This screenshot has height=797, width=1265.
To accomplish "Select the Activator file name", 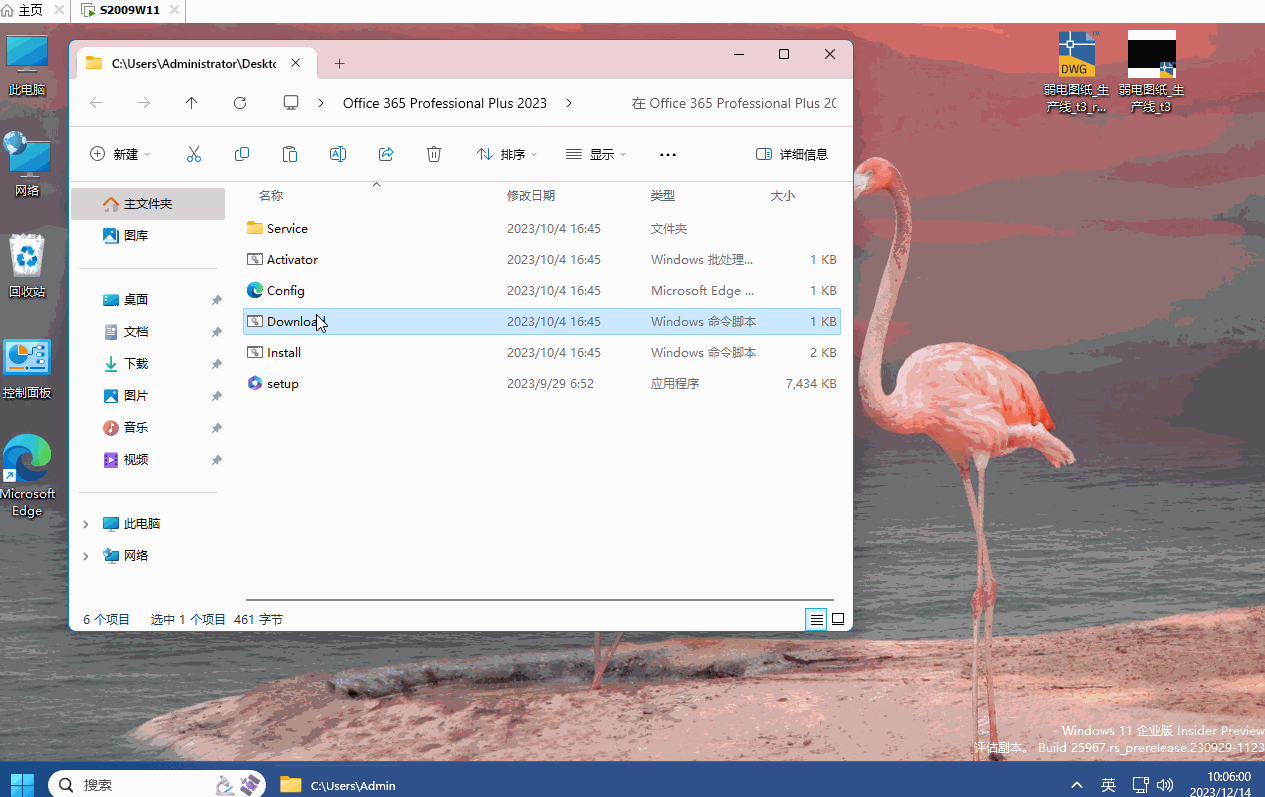I will 292,259.
